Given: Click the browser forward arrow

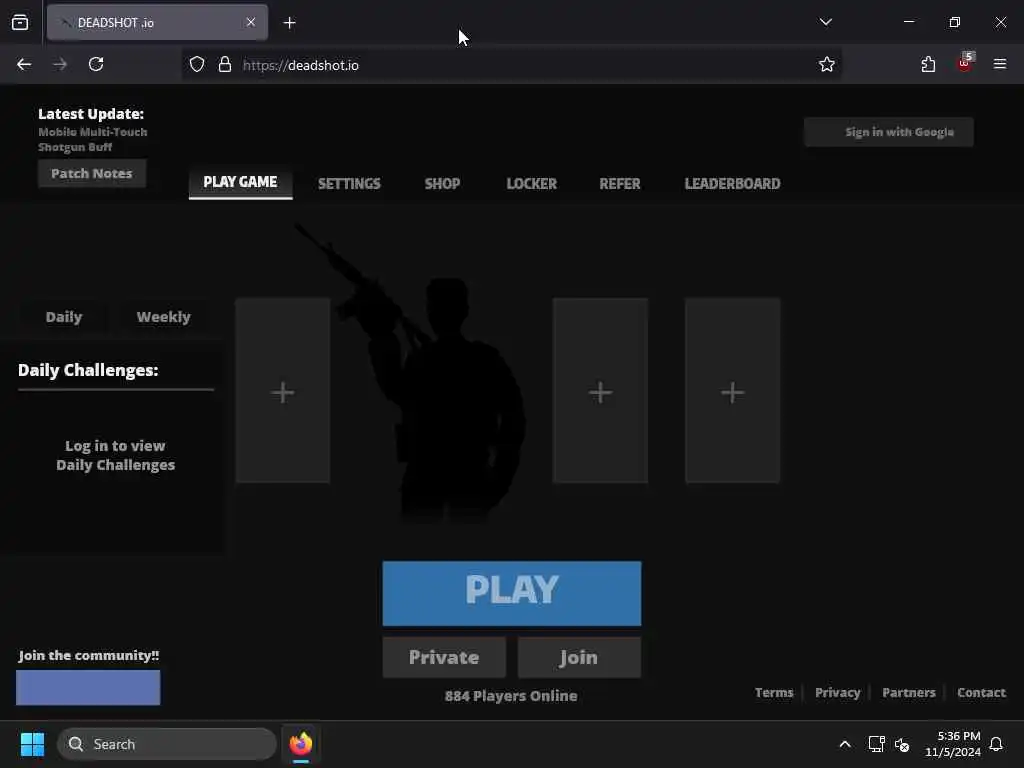Looking at the screenshot, I should [60, 64].
